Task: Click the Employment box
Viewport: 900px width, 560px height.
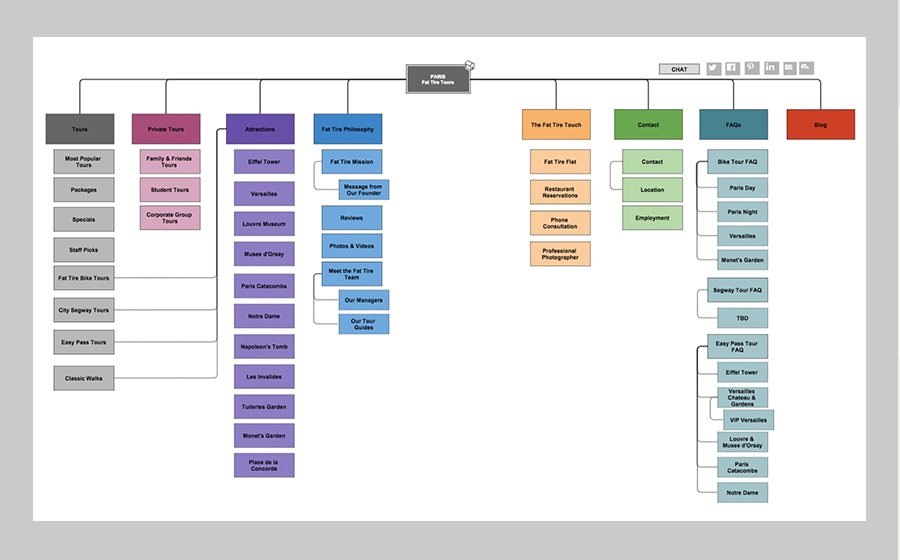Action: pyautogui.click(x=653, y=217)
